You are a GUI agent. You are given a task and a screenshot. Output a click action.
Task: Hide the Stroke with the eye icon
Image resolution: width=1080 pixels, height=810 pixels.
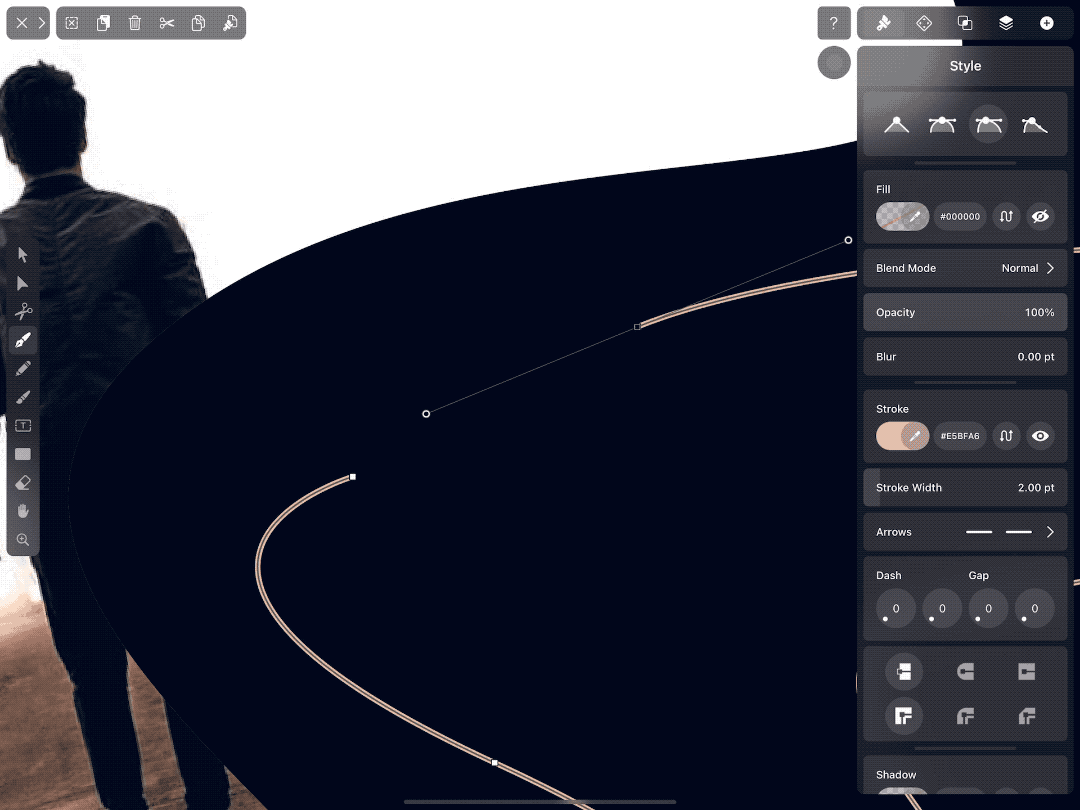click(x=1040, y=436)
